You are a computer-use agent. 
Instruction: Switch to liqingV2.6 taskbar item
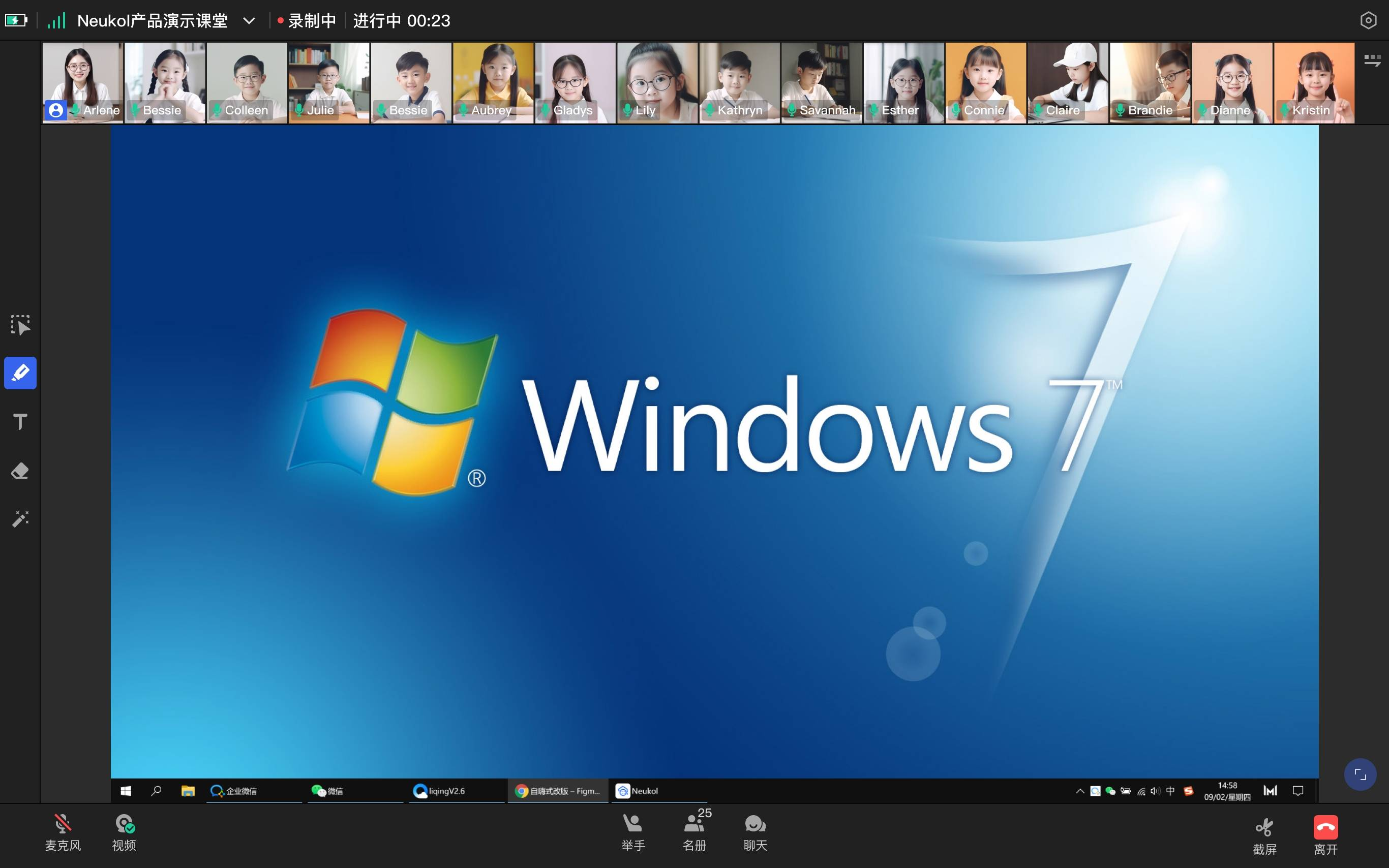click(457, 791)
